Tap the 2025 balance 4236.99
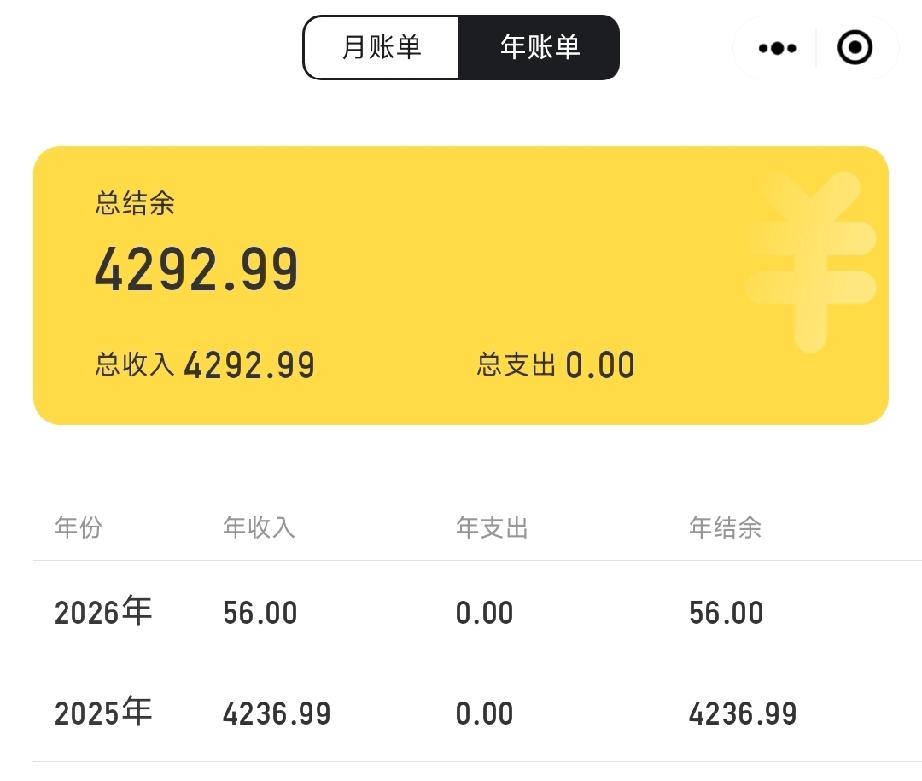Screen dimensions: 922x781 [743, 713]
